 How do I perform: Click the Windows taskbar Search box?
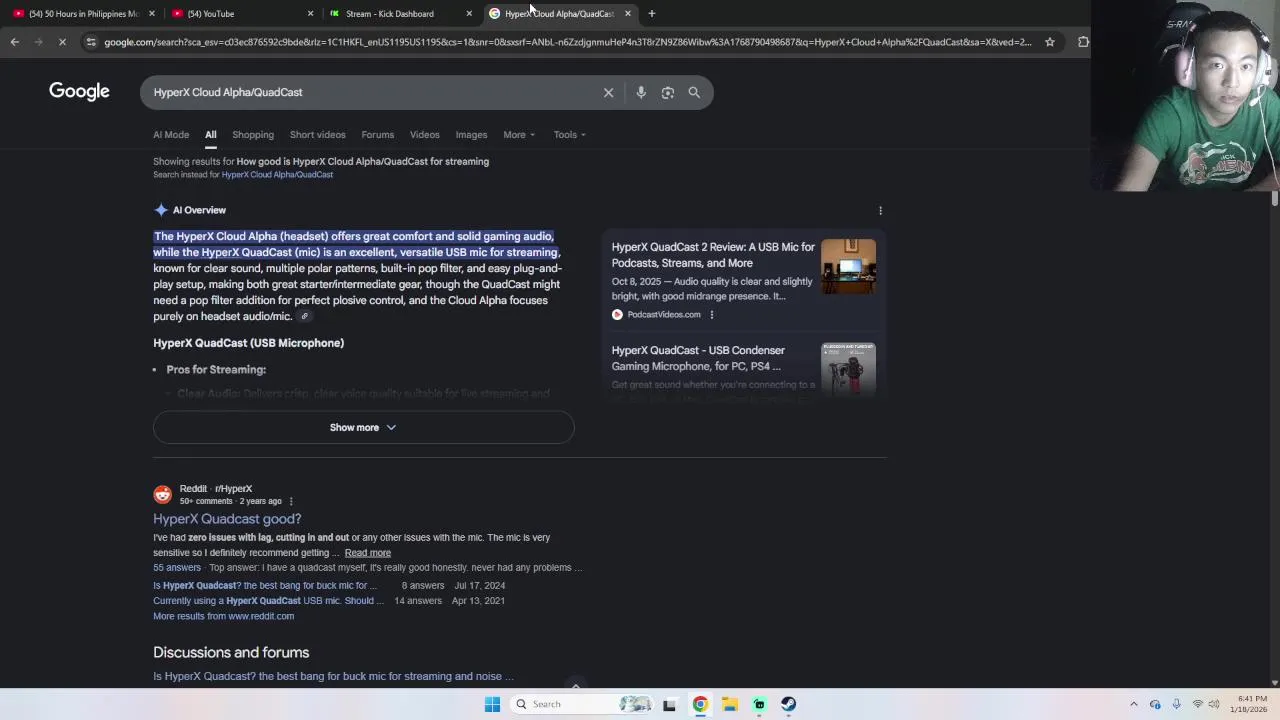[x=582, y=704]
